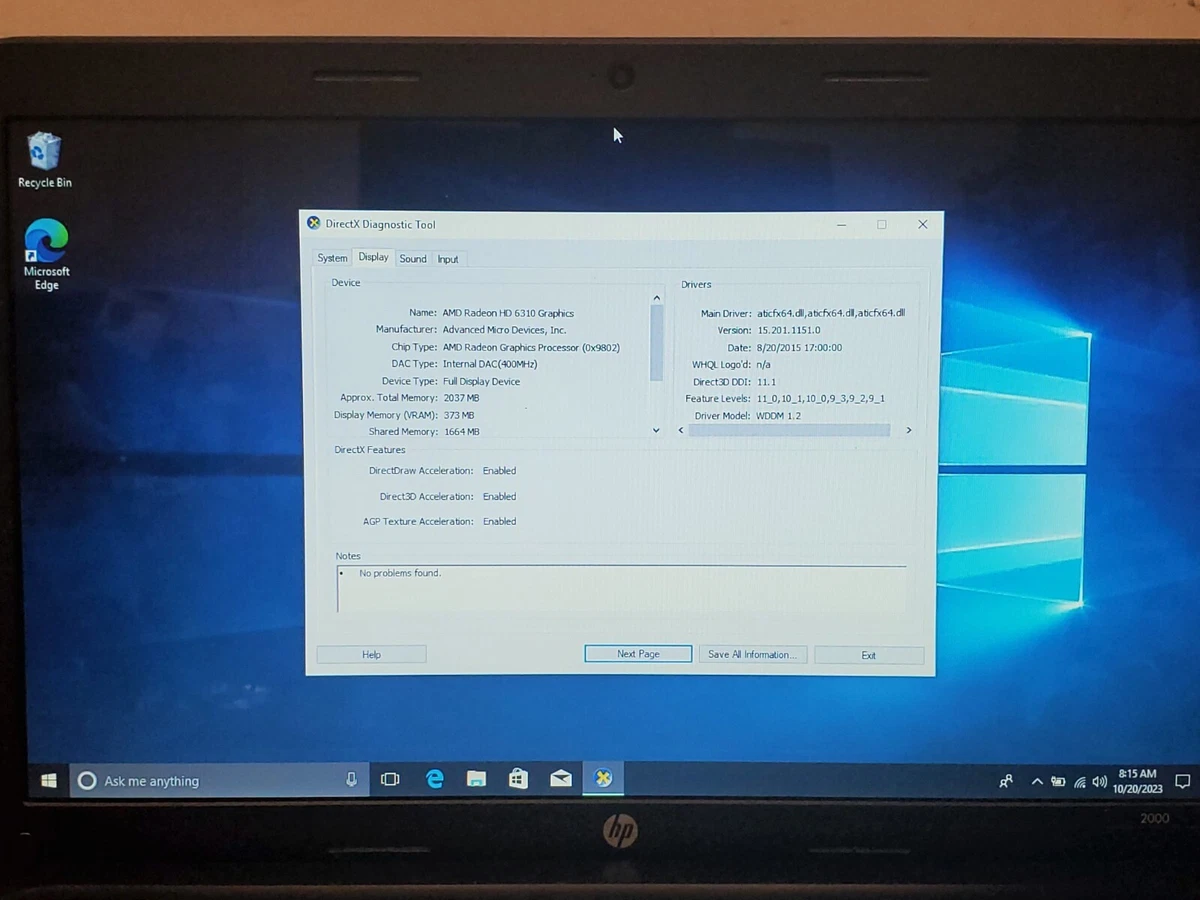Select feature levels 11_0,10_1,10_0 text

[x=821, y=399]
